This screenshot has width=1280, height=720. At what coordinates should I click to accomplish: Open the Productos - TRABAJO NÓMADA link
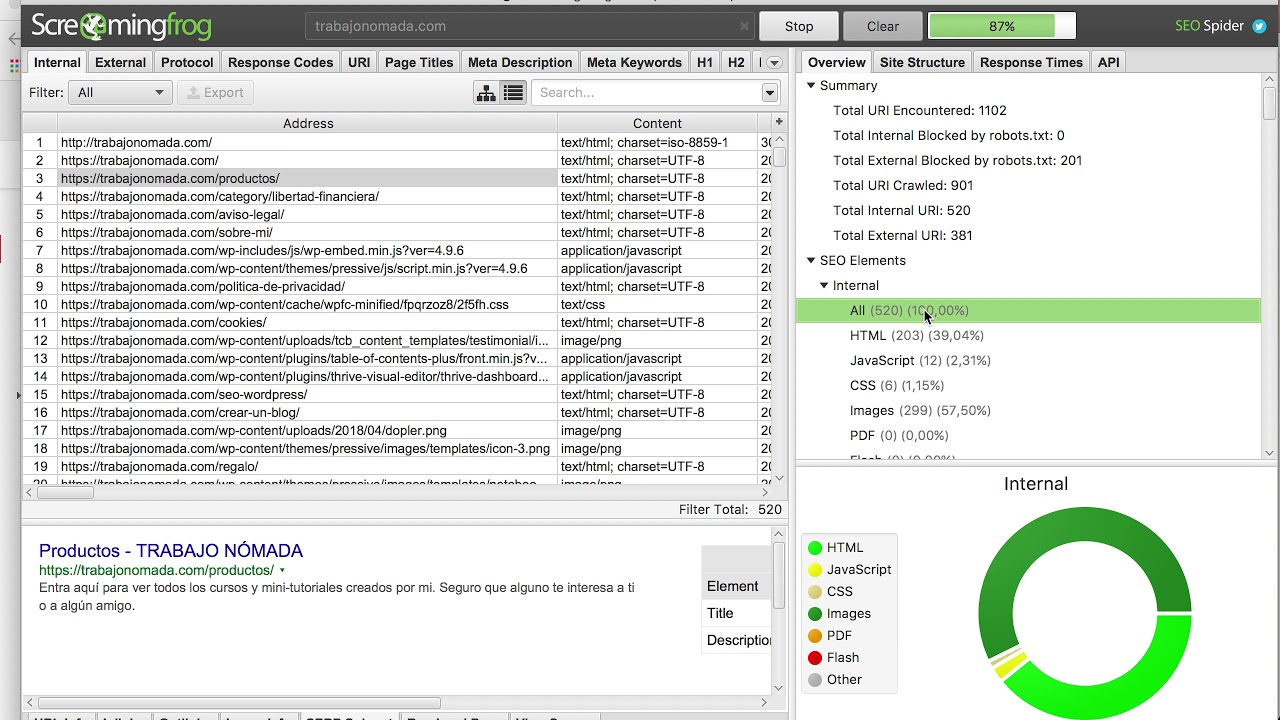point(171,551)
